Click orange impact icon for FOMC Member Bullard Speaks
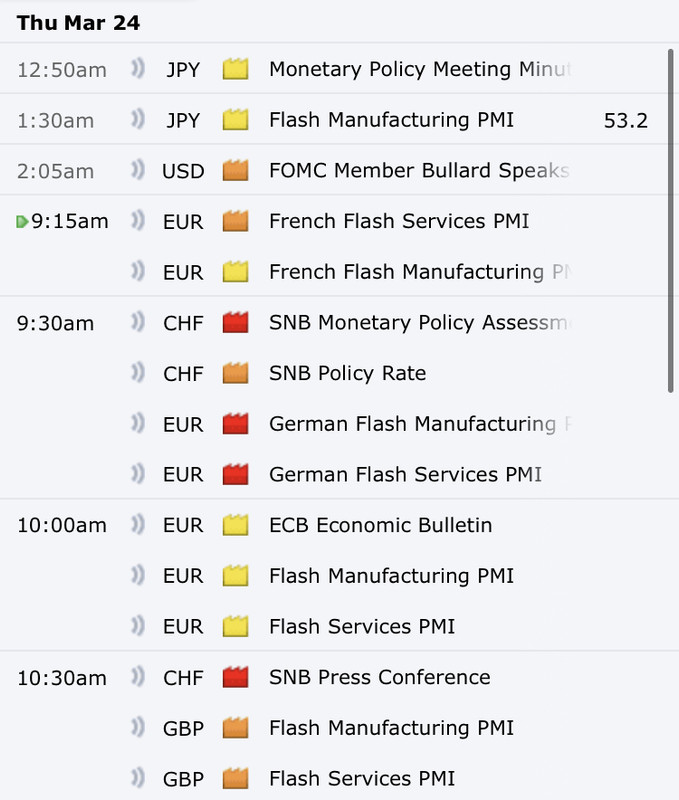 [x=235, y=170]
